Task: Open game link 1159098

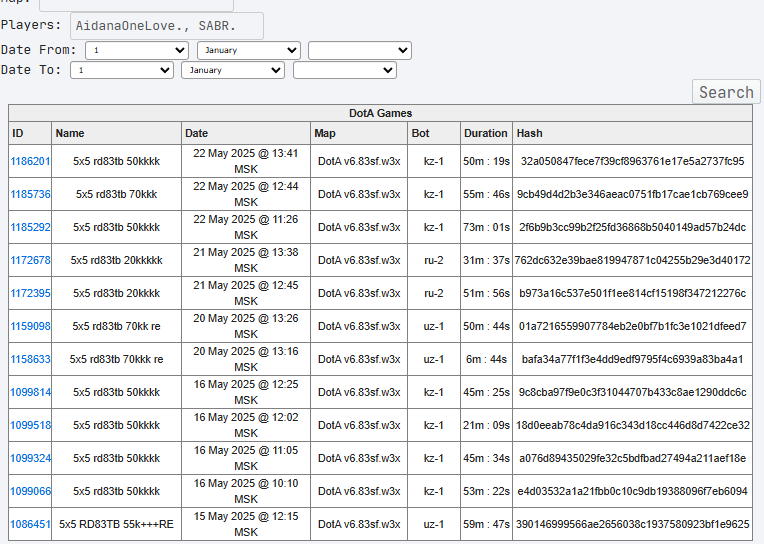Action: (30, 326)
